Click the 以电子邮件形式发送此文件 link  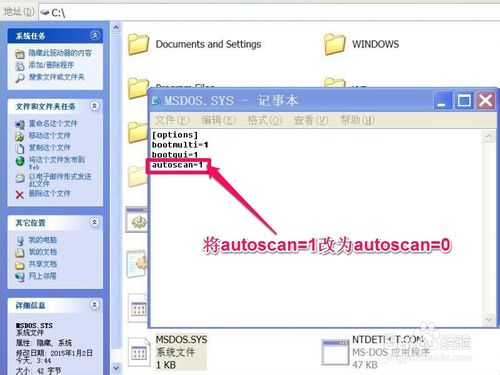[x=60, y=180]
